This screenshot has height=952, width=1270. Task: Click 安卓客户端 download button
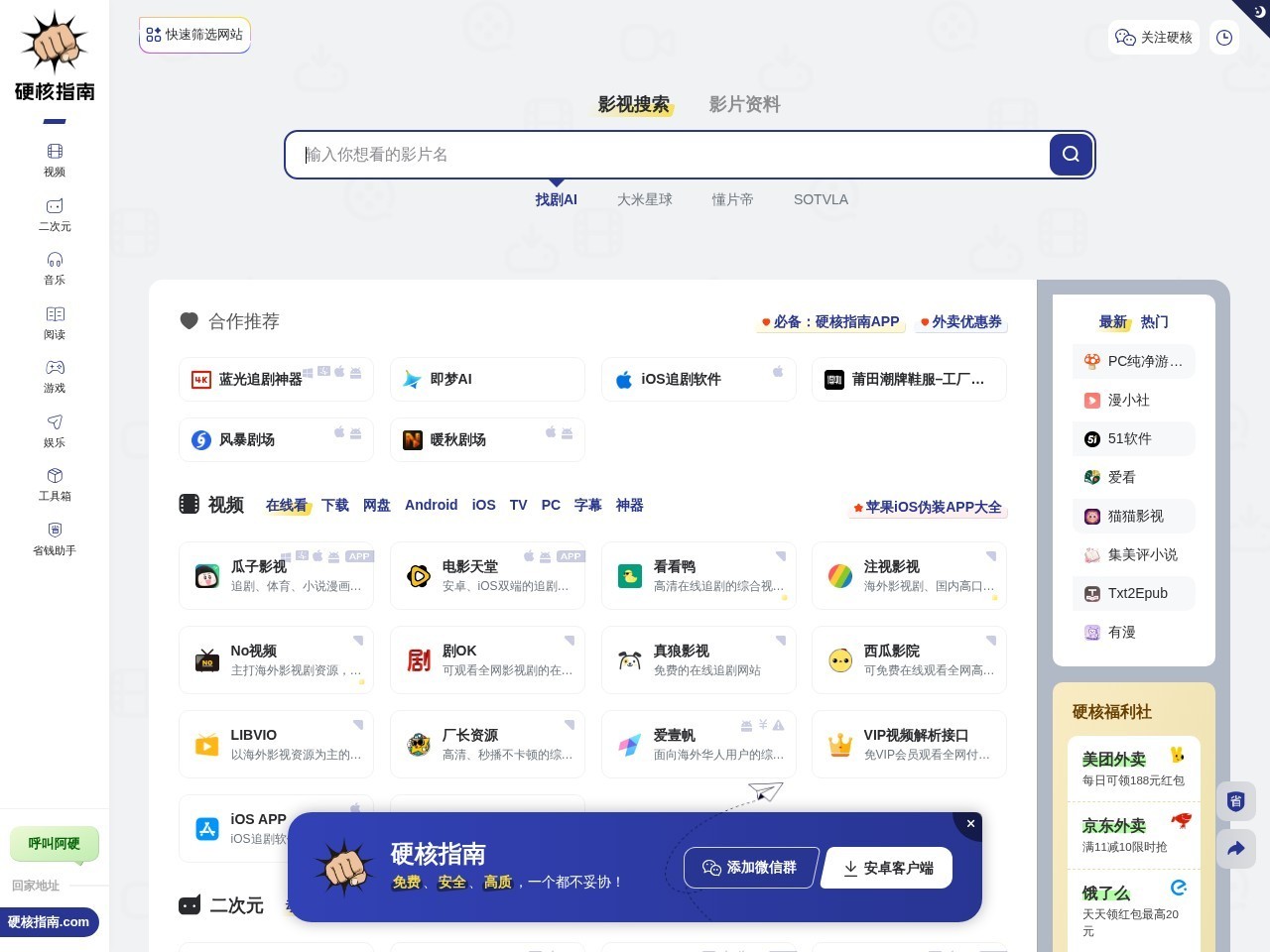tap(888, 868)
